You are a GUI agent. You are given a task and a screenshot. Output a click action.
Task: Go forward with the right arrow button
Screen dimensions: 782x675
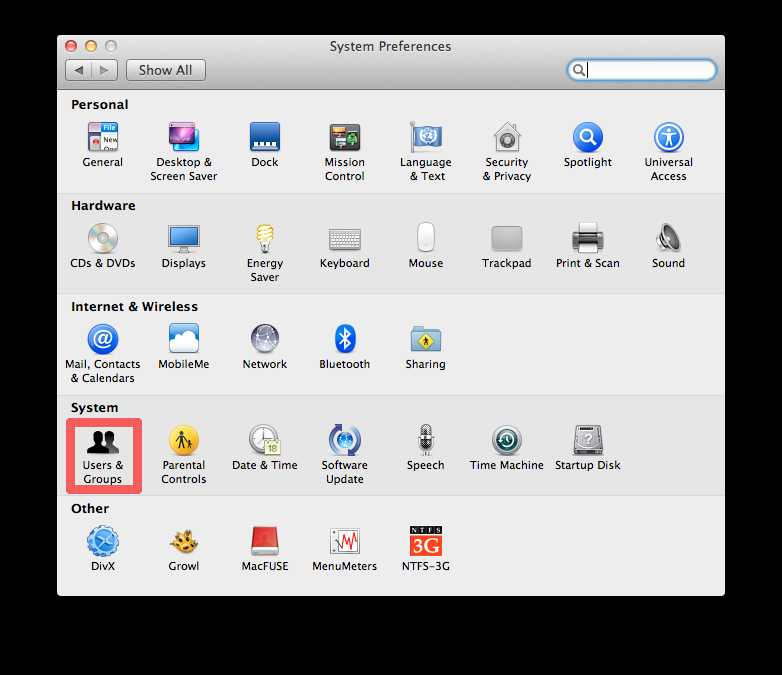click(105, 70)
